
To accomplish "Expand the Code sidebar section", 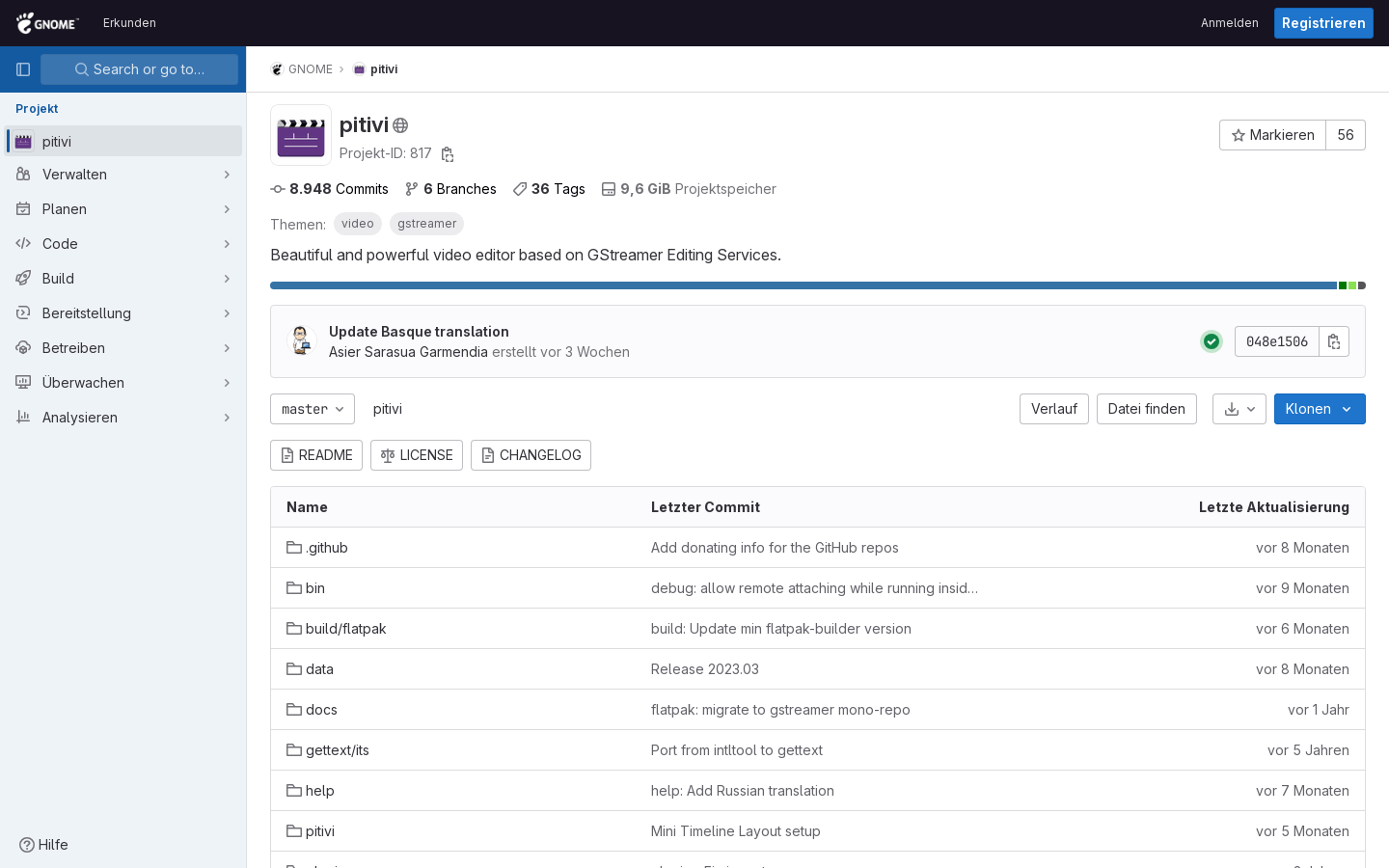I will (123, 244).
